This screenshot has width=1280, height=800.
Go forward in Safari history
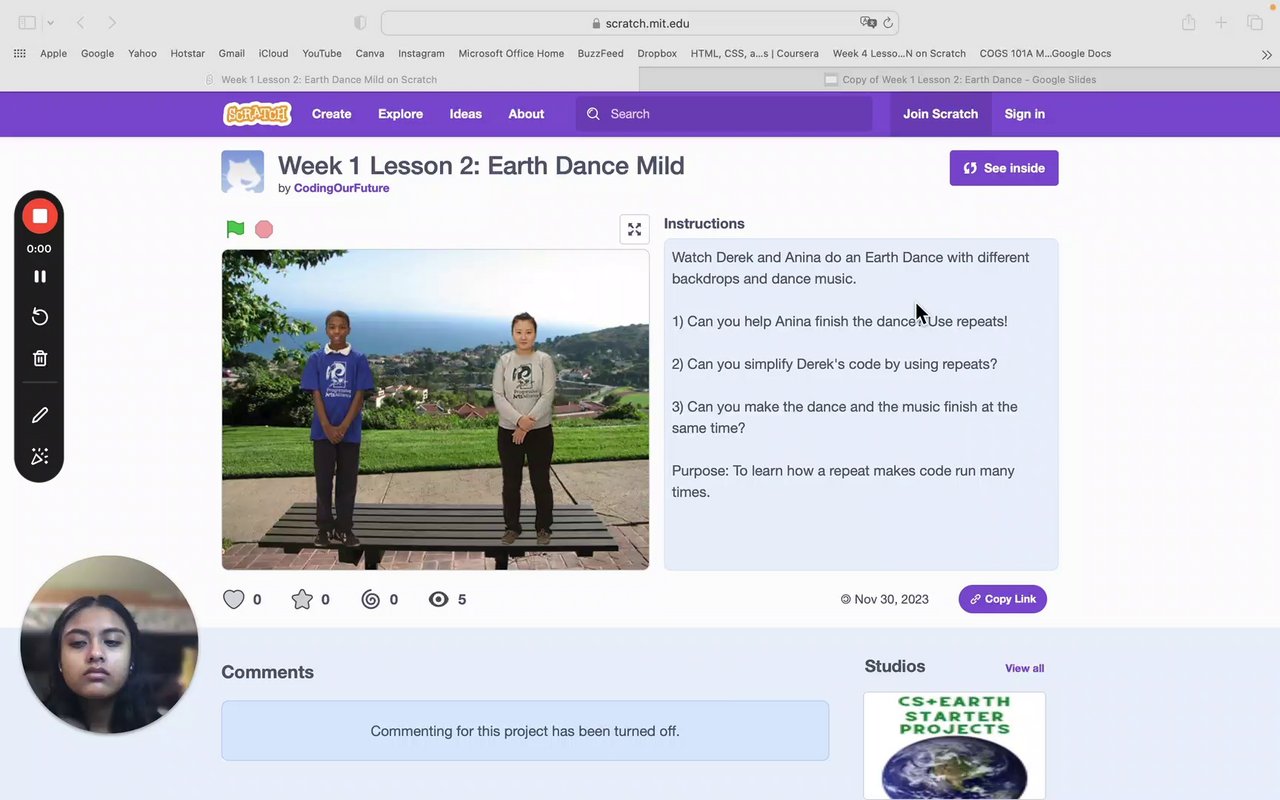[x=112, y=22]
